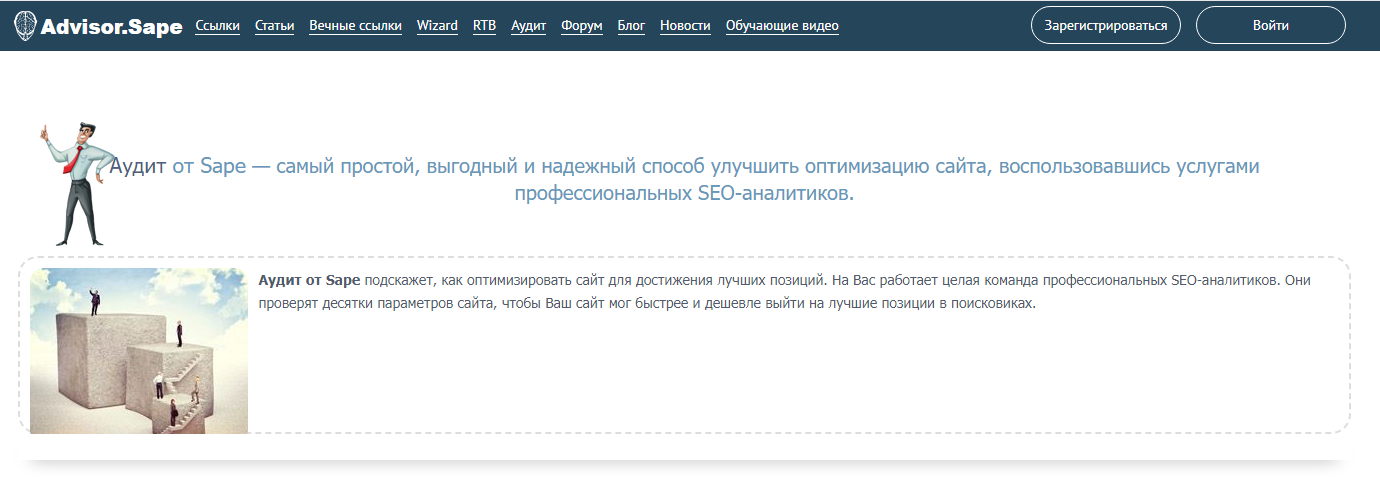The width and height of the screenshot is (1380, 497).
Task: Click the Войти login button
Action: 1271,26
